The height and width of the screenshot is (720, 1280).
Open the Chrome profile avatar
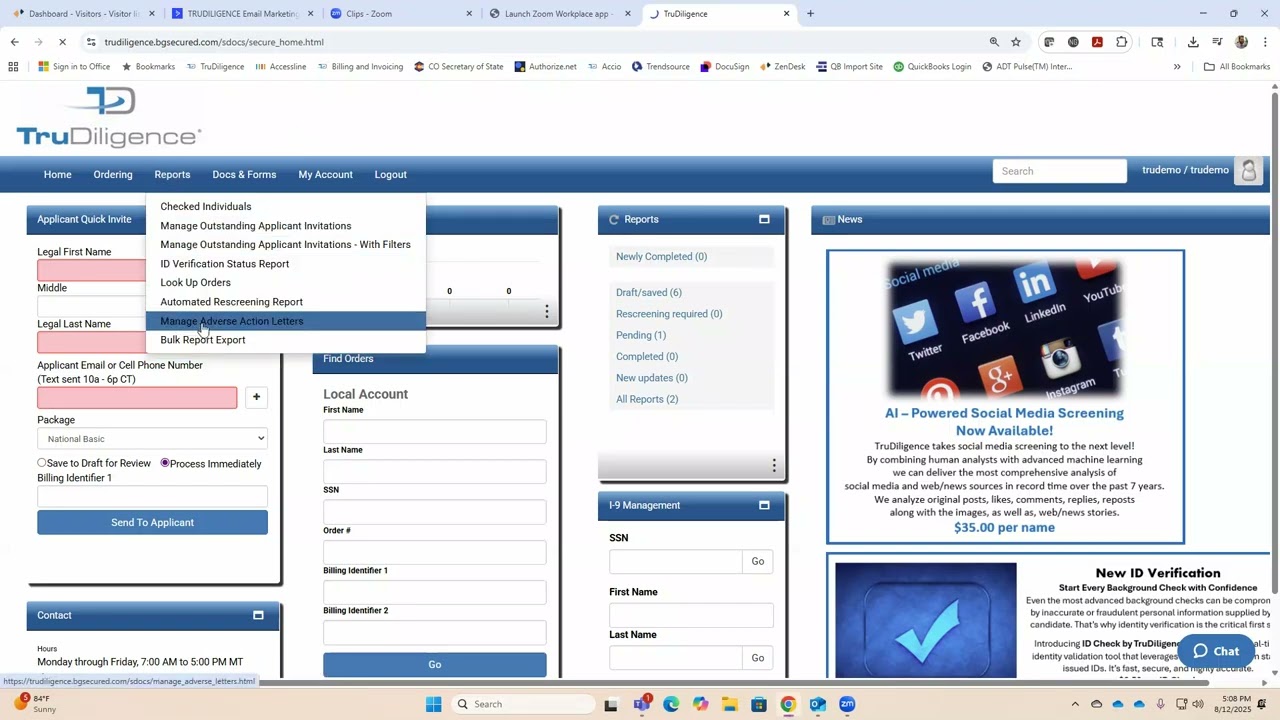(1241, 42)
